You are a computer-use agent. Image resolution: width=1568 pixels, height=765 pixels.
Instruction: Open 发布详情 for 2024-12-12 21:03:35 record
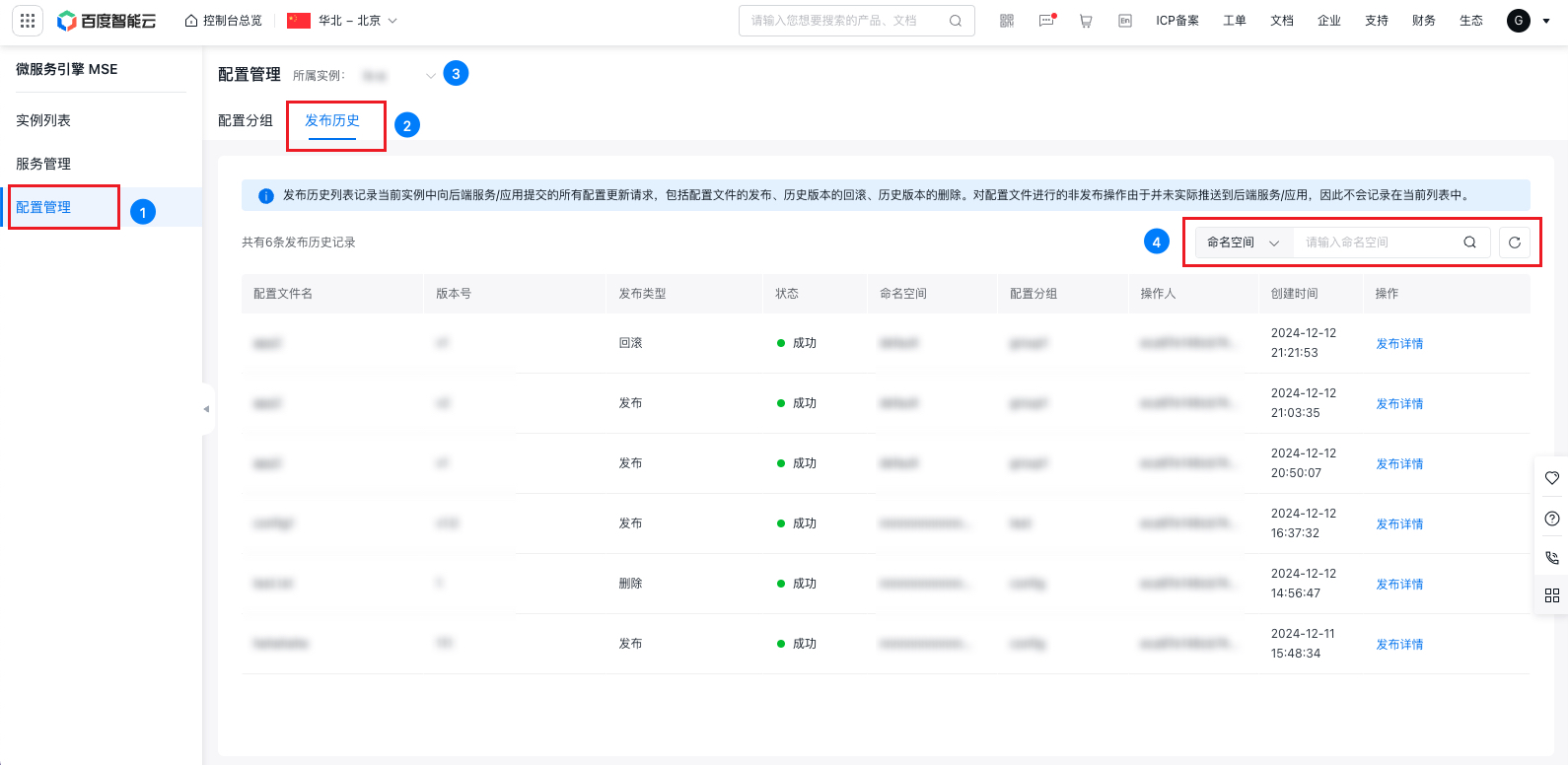1399,404
